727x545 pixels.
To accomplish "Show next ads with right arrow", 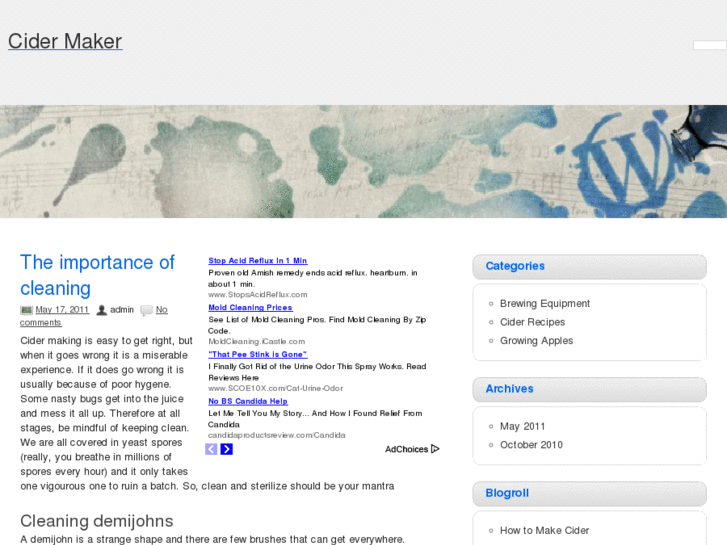I will coord(227,449).
